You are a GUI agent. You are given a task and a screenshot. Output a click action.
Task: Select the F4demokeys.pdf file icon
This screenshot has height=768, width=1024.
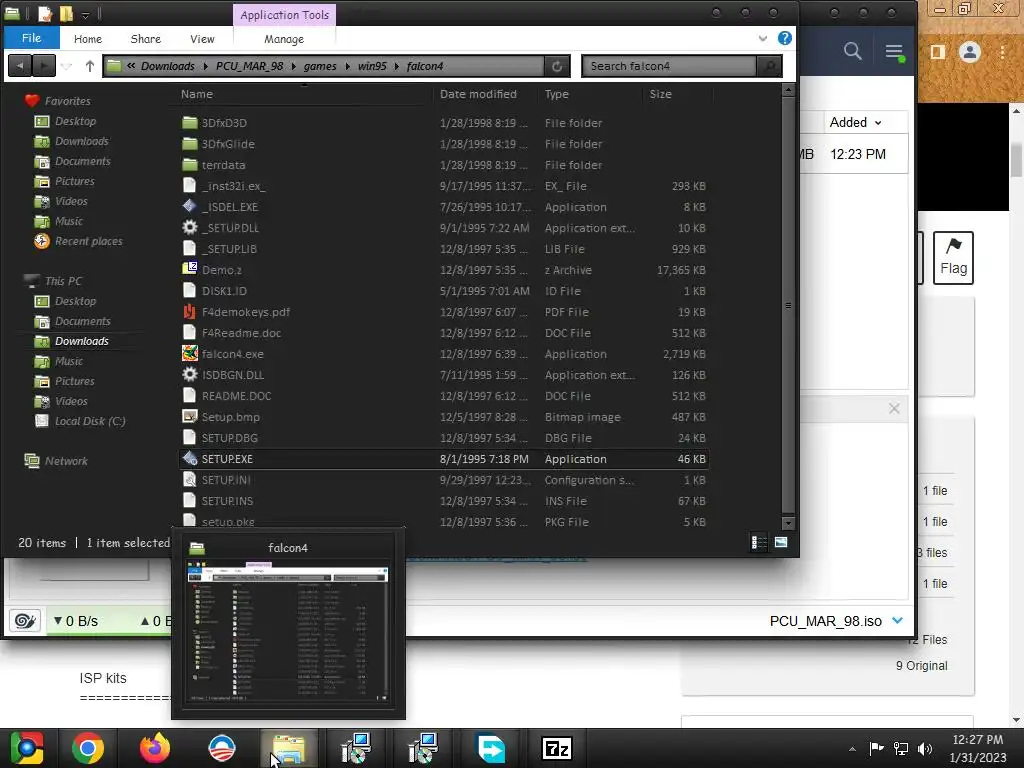[x=189, y=312]
